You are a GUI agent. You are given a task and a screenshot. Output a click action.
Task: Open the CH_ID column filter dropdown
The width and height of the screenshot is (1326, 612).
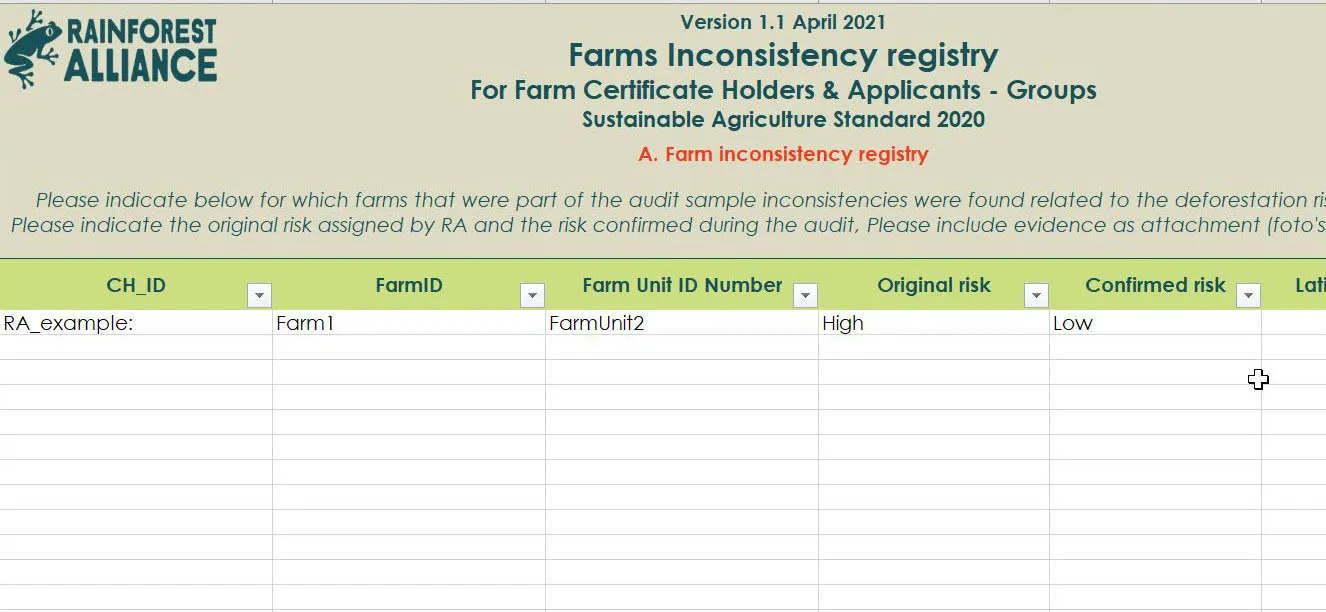(259, 295)
